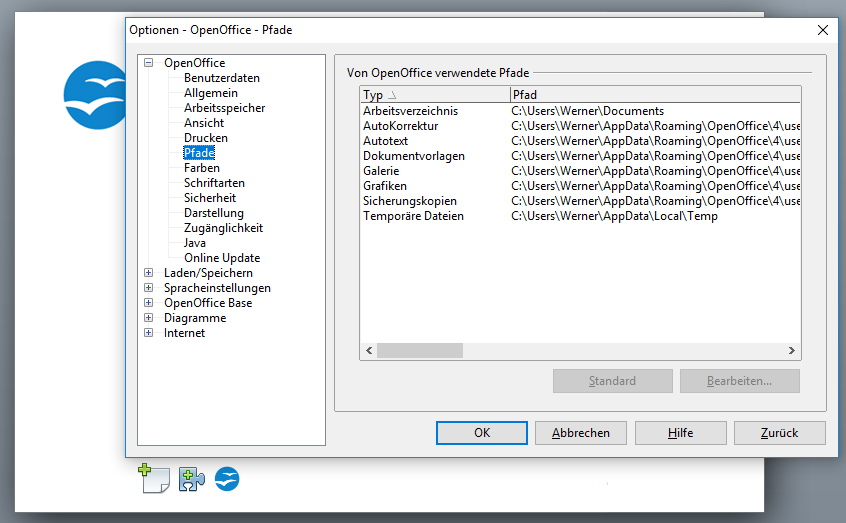Screen dimensions: 846x523
Task: Select the Temporäre Dateien path row
Action: (x=413, y=216)
